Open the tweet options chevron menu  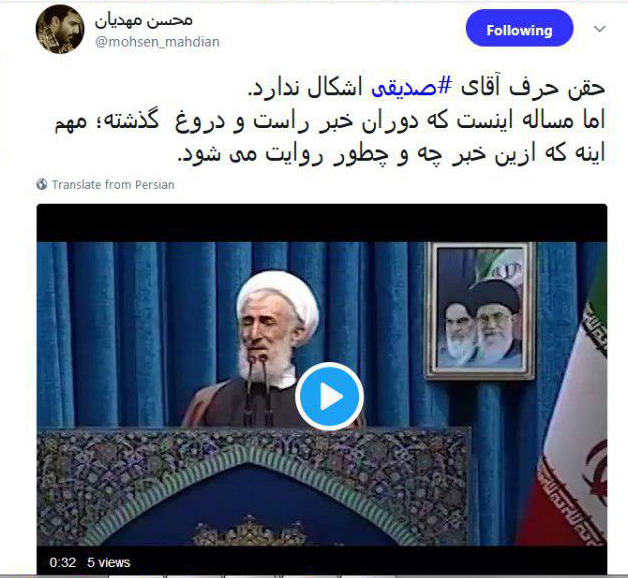[x=600, y=29]
